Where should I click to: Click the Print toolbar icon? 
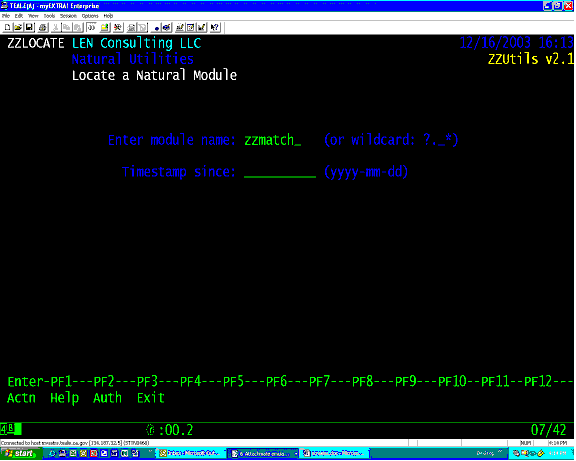point(43,27)
